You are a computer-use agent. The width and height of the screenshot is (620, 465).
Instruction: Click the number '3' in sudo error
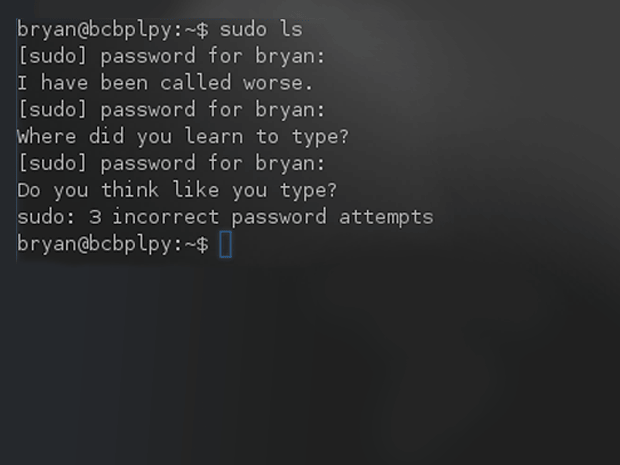pos(118,217)
